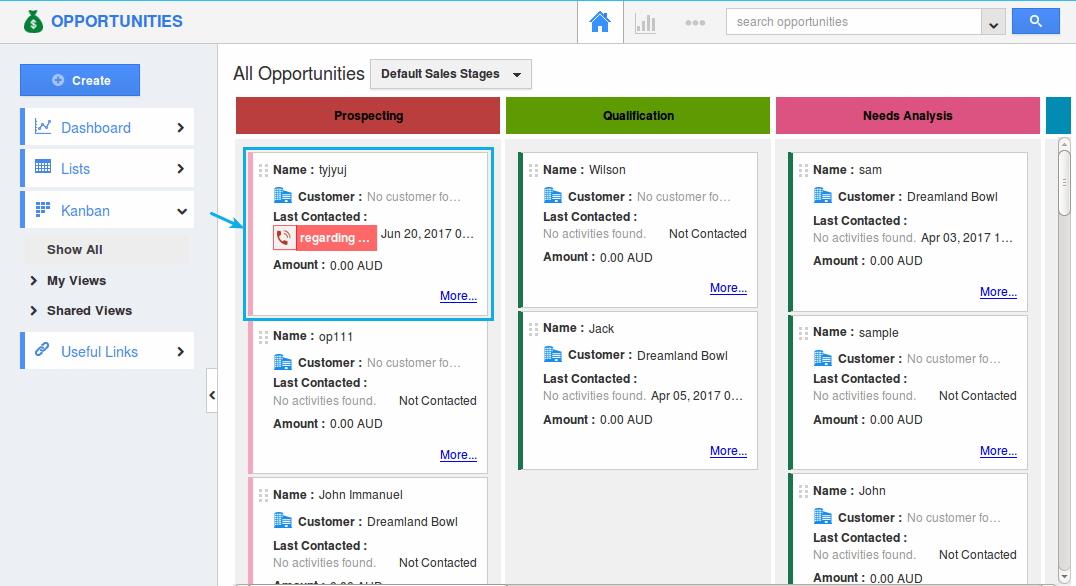
Task: Click the chain-link icon beside Useful Links
Action: click(41, 351)
